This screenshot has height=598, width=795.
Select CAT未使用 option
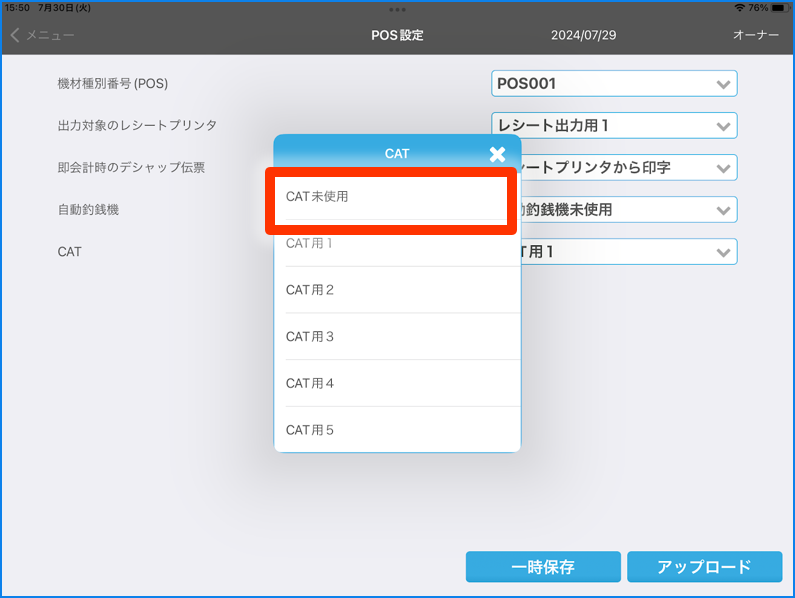pyautogui.click(x=396, y=197)
